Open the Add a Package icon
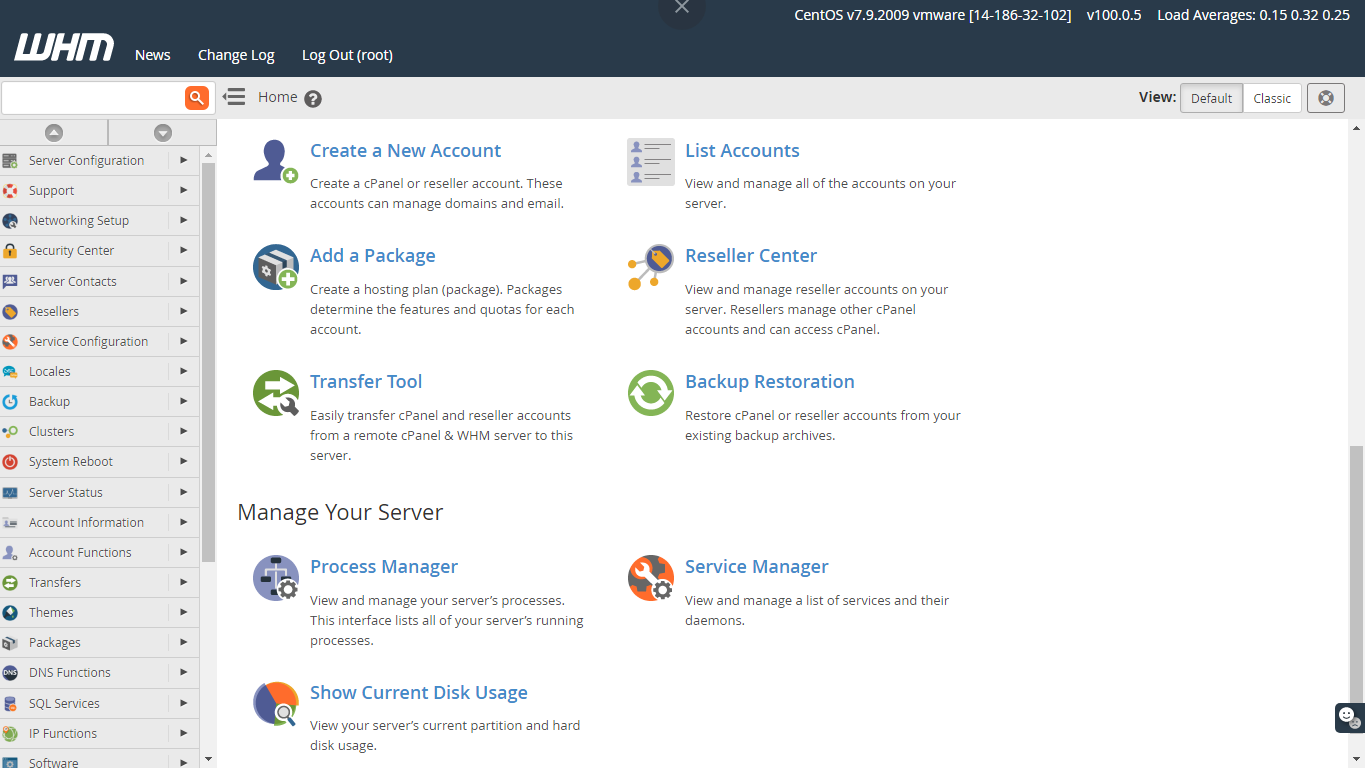1365x768 pixels. click(275, 267)
